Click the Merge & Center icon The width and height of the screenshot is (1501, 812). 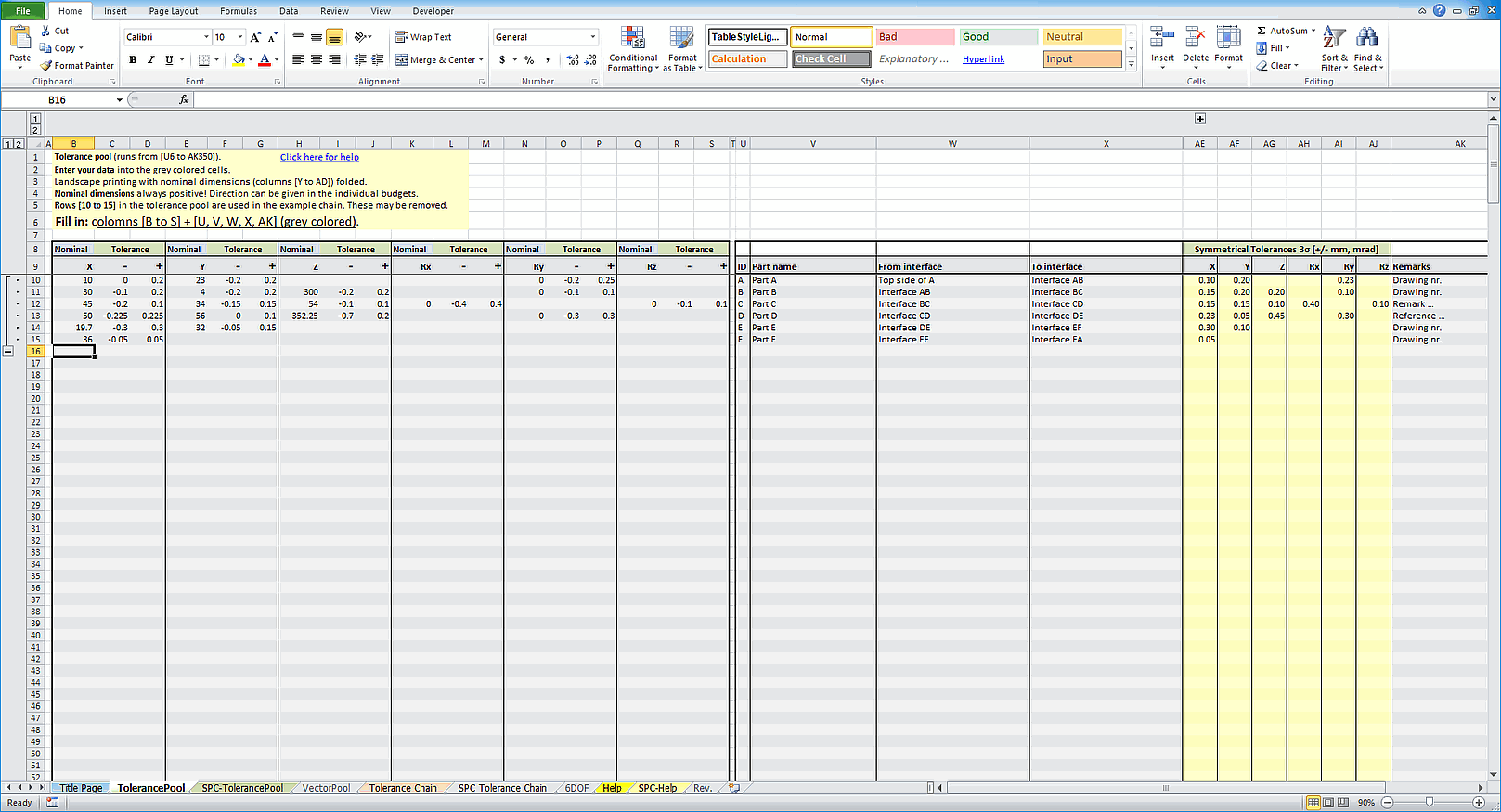[402, 60]
